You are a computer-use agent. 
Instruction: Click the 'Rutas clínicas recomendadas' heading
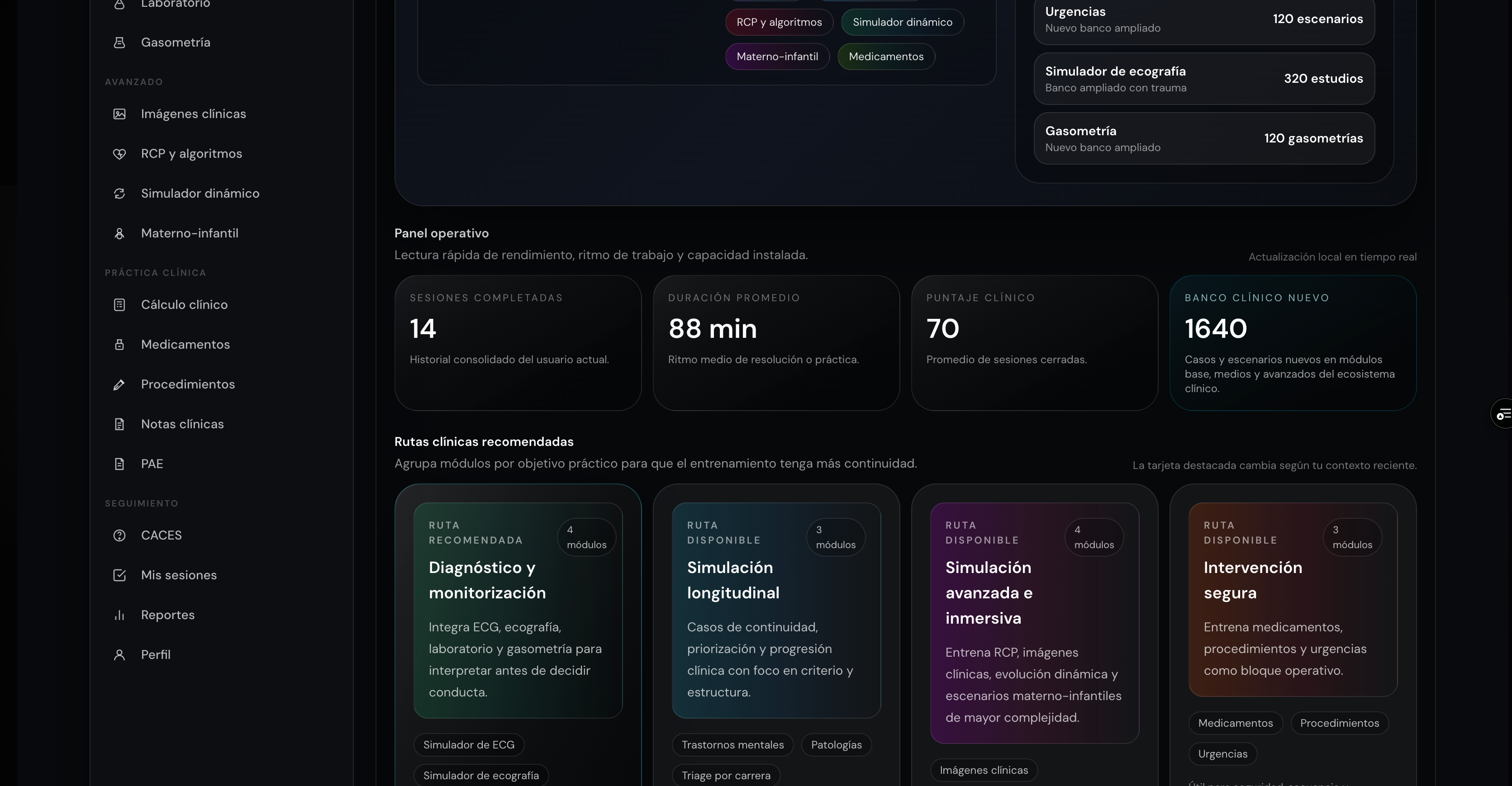pyautogui.click(x=484, y=442)
